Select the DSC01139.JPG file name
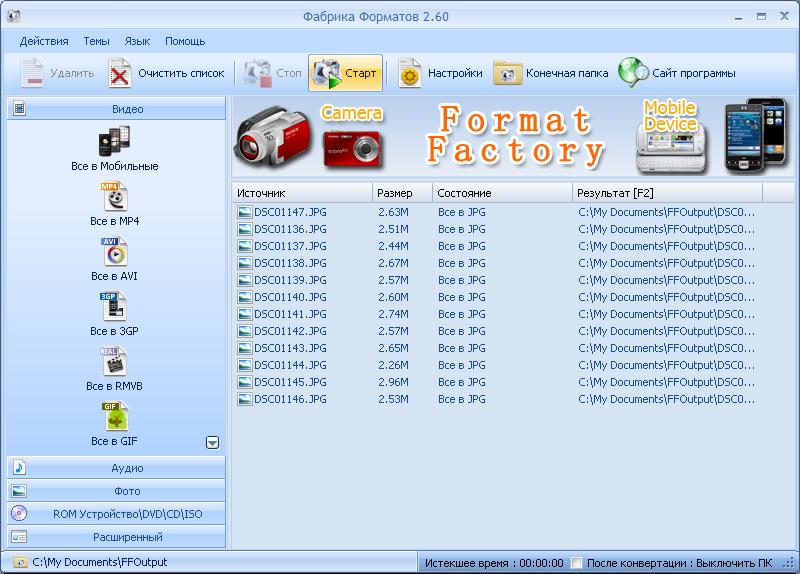The image size is (800, 574). click(290, 280)
